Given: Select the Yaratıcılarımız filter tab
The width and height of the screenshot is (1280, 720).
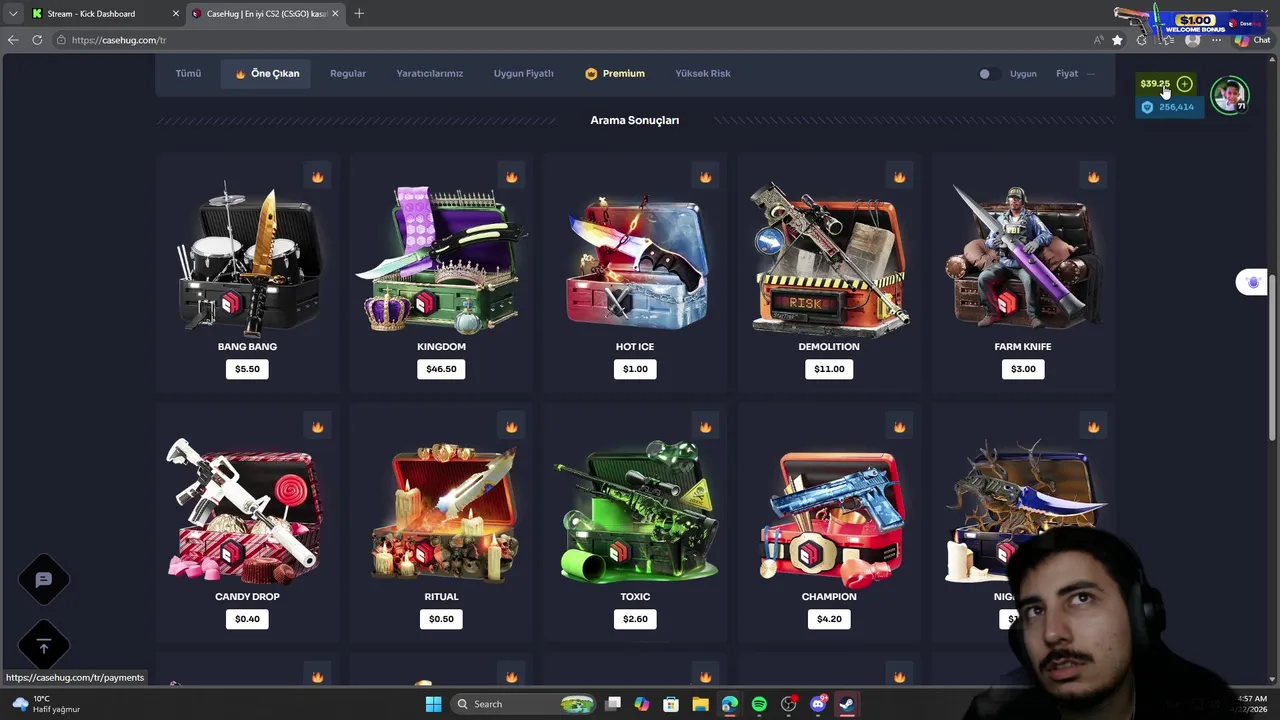Looking at the screenshot, I should pyautogui.click(x=429, y=74).
